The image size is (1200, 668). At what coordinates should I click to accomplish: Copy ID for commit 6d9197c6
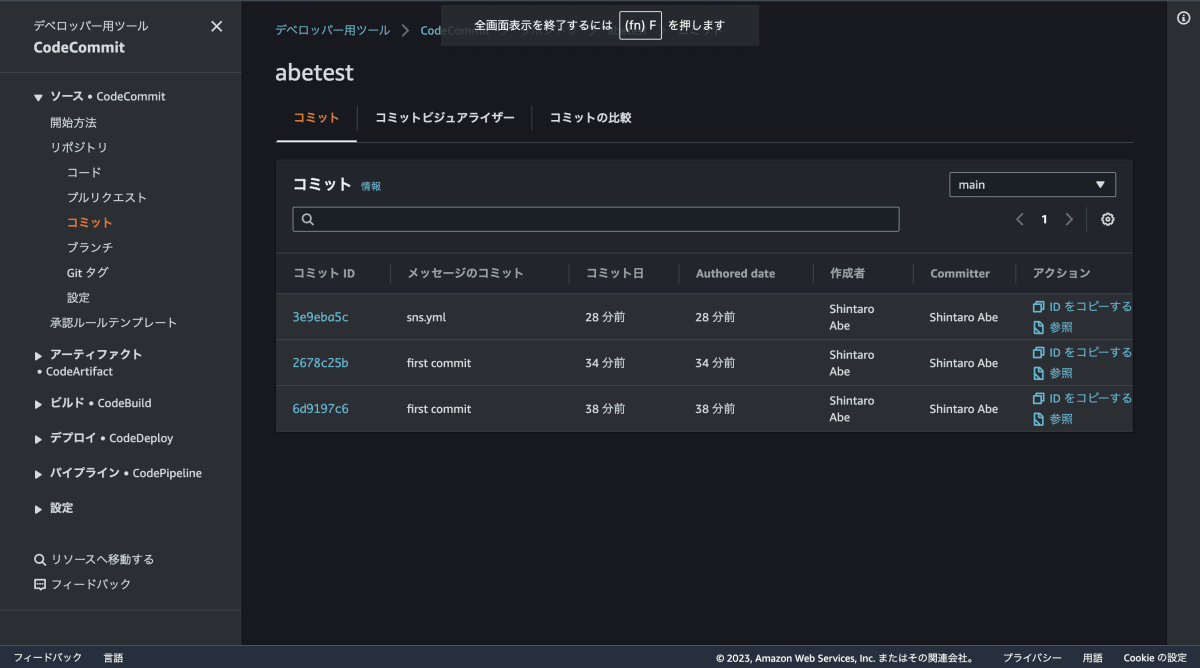click(1082, 398)
